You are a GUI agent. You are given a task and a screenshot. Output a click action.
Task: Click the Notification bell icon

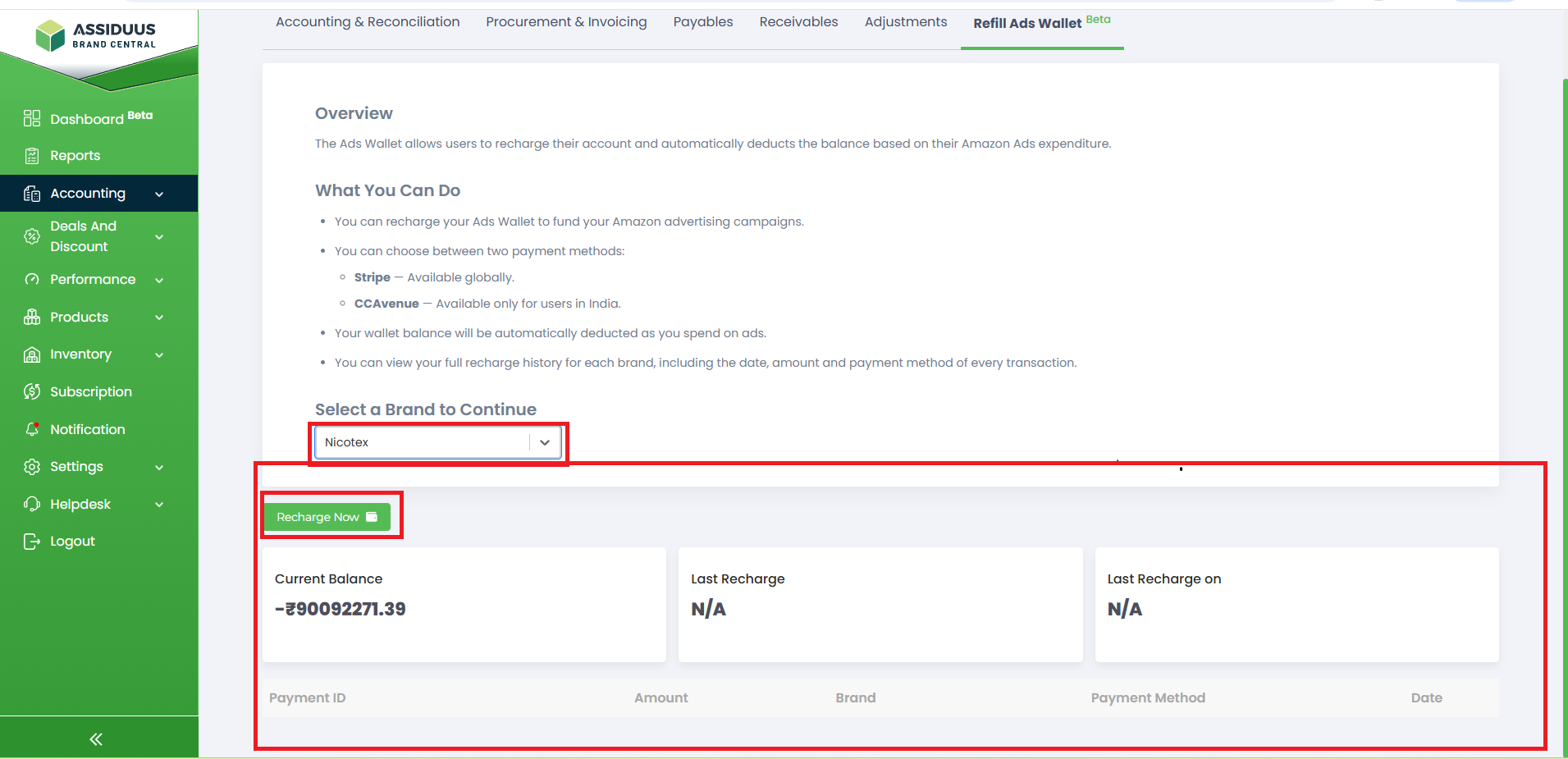(32, 429)
